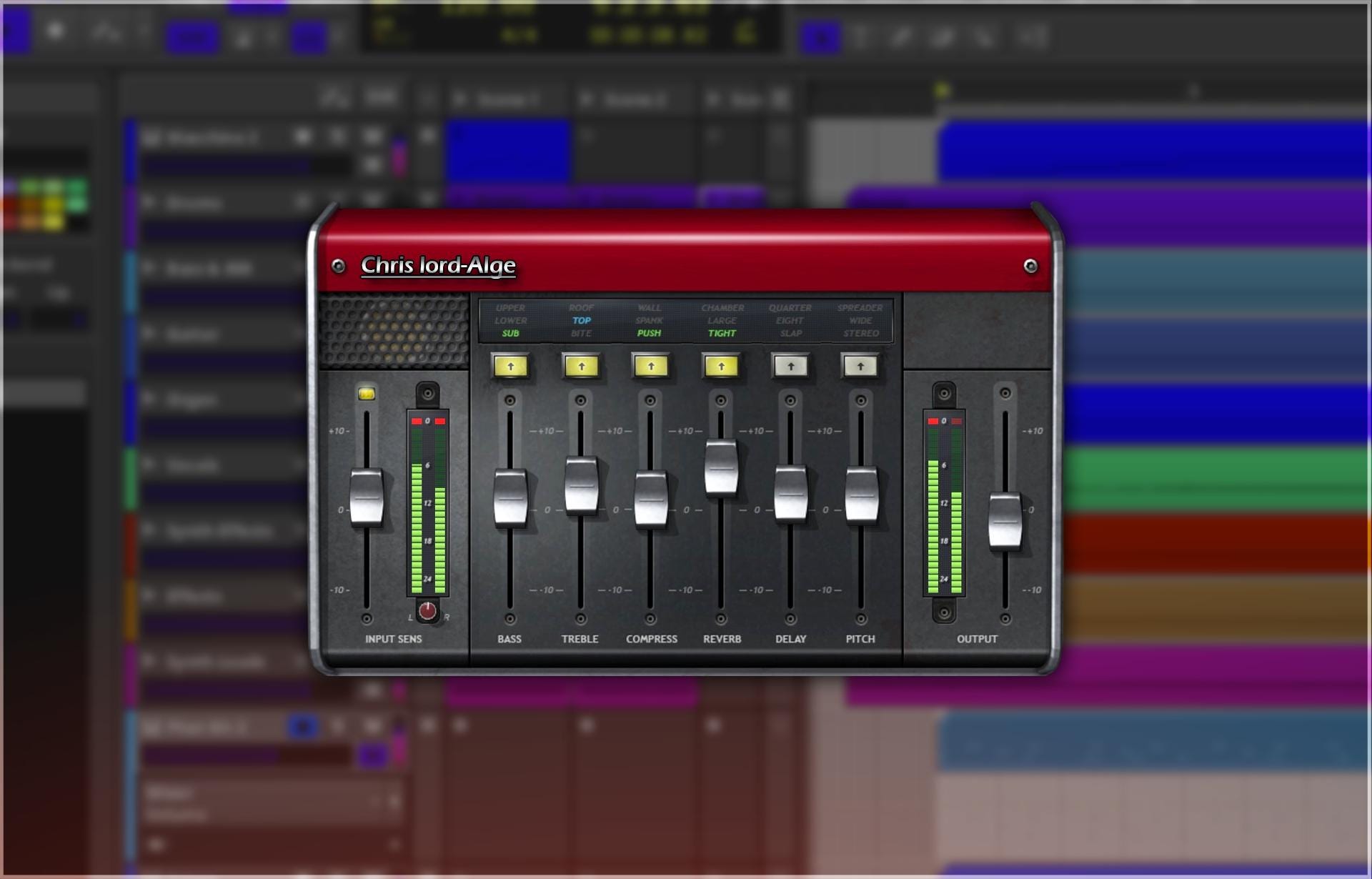Image resolution: width=1372 pixels, height=879 pixels.
Task: Click the REVERB fader handle
Action: (x=721, y=467)
